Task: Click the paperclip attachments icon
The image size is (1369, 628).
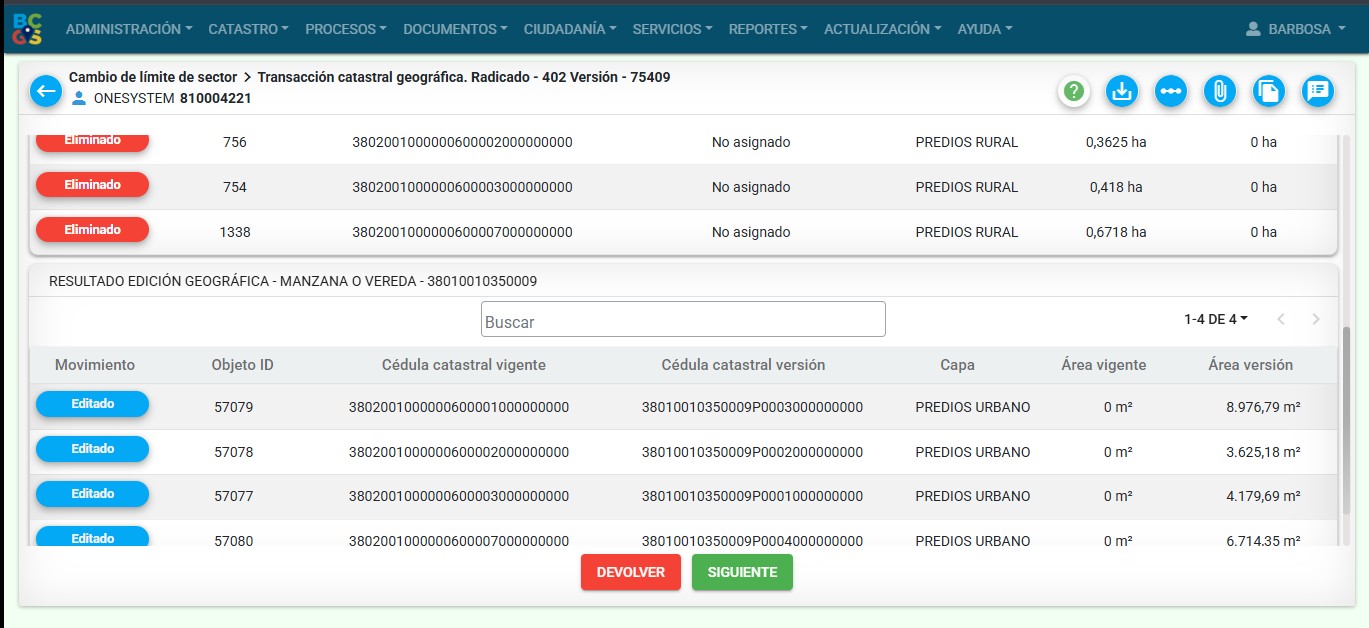Action: tap(1219, 92)
